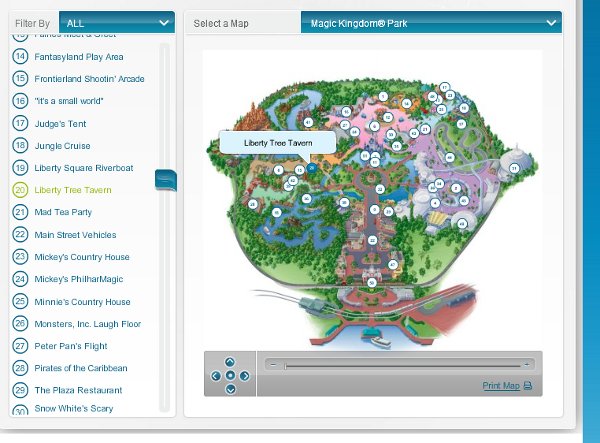Viewport: 600px width, 443px height.
Task: Select Pirates of the Caribbean in the list
Action: [81, 368]
